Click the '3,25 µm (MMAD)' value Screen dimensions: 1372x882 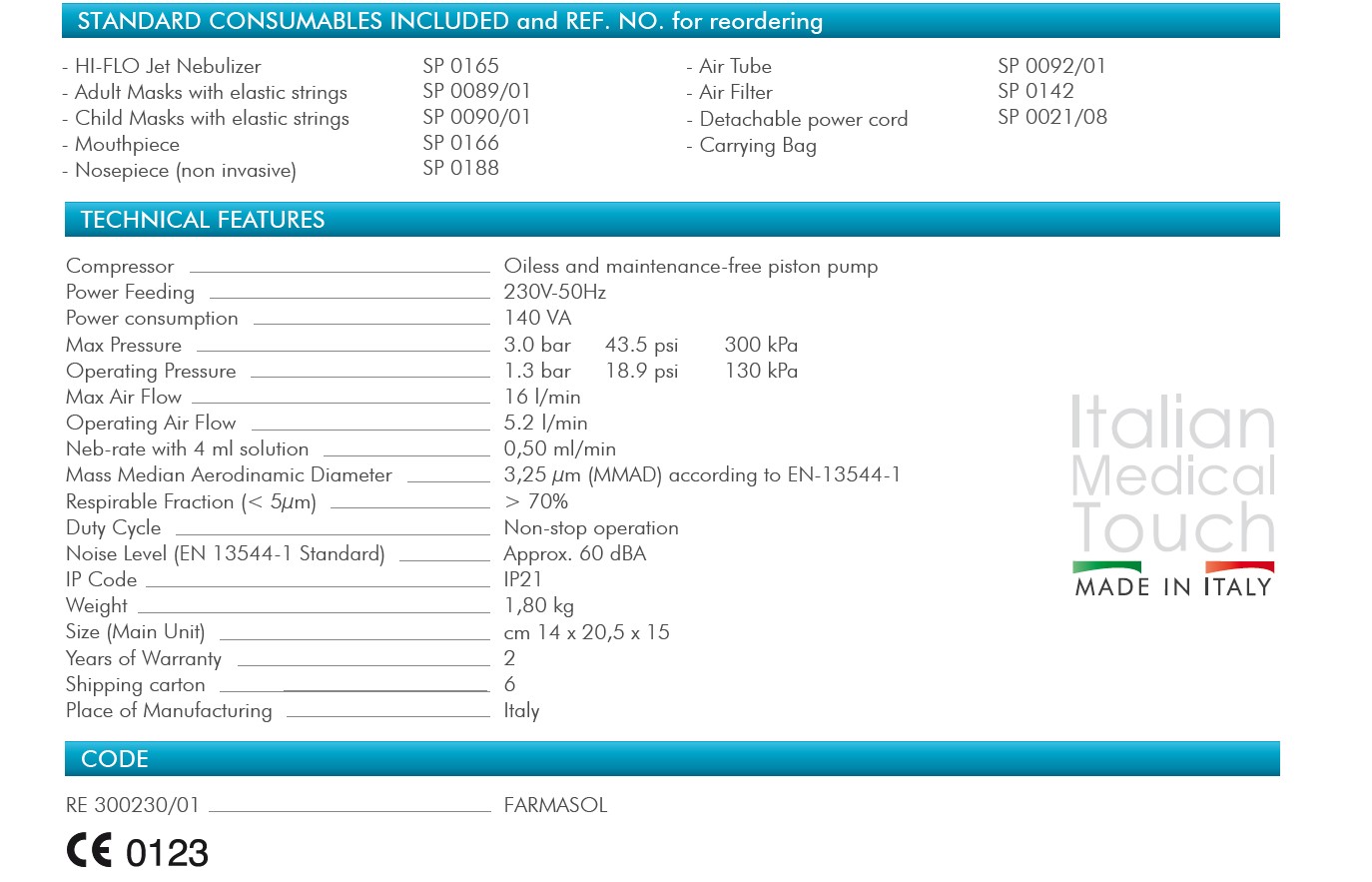click(x=583, y=475)
